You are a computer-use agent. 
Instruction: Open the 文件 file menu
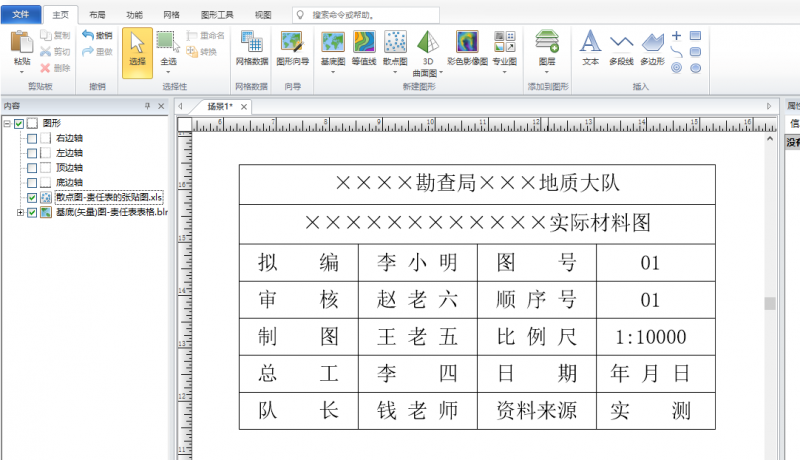point(21,15)
